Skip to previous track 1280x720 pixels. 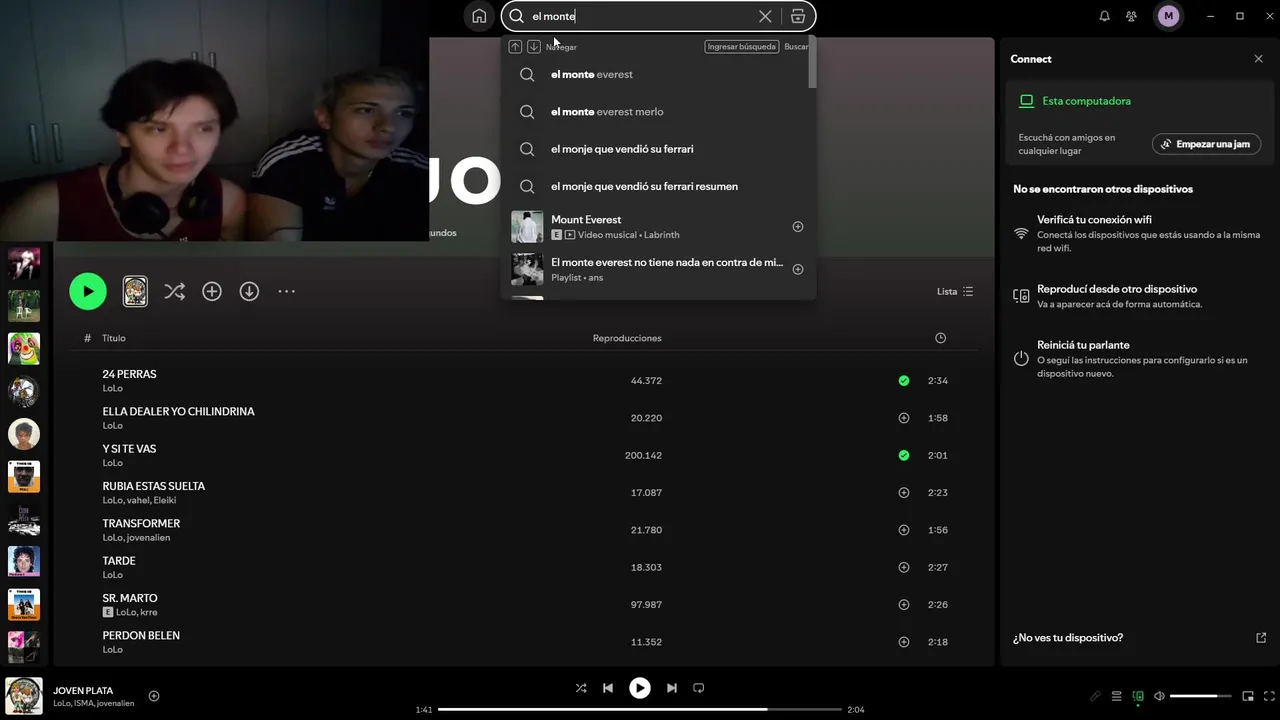[x=608, y=688]
